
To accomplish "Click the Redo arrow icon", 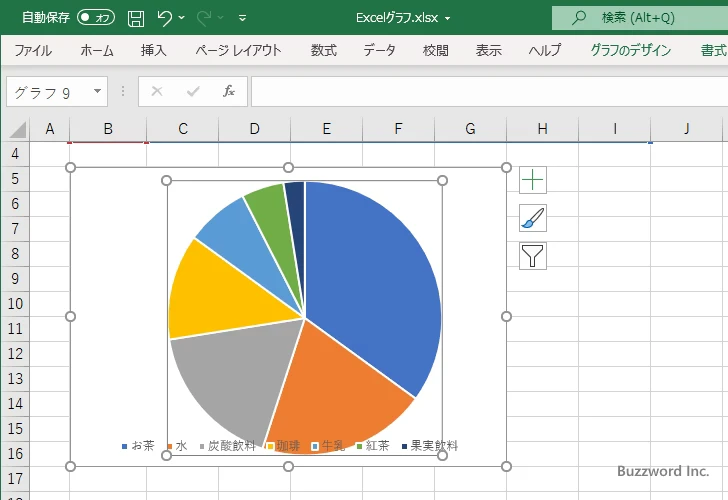I will 204,18.
